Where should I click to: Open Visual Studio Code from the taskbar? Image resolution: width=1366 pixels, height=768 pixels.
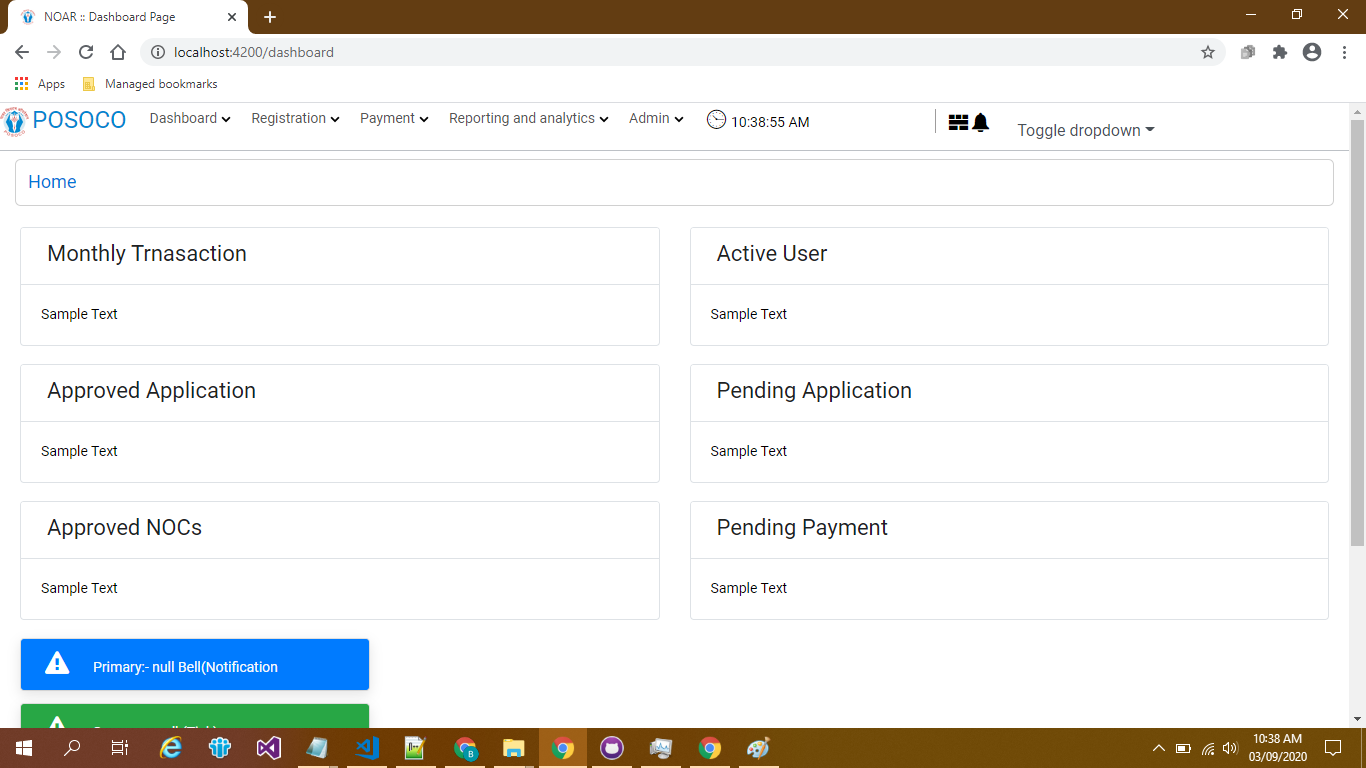click(x=367, y=748)
